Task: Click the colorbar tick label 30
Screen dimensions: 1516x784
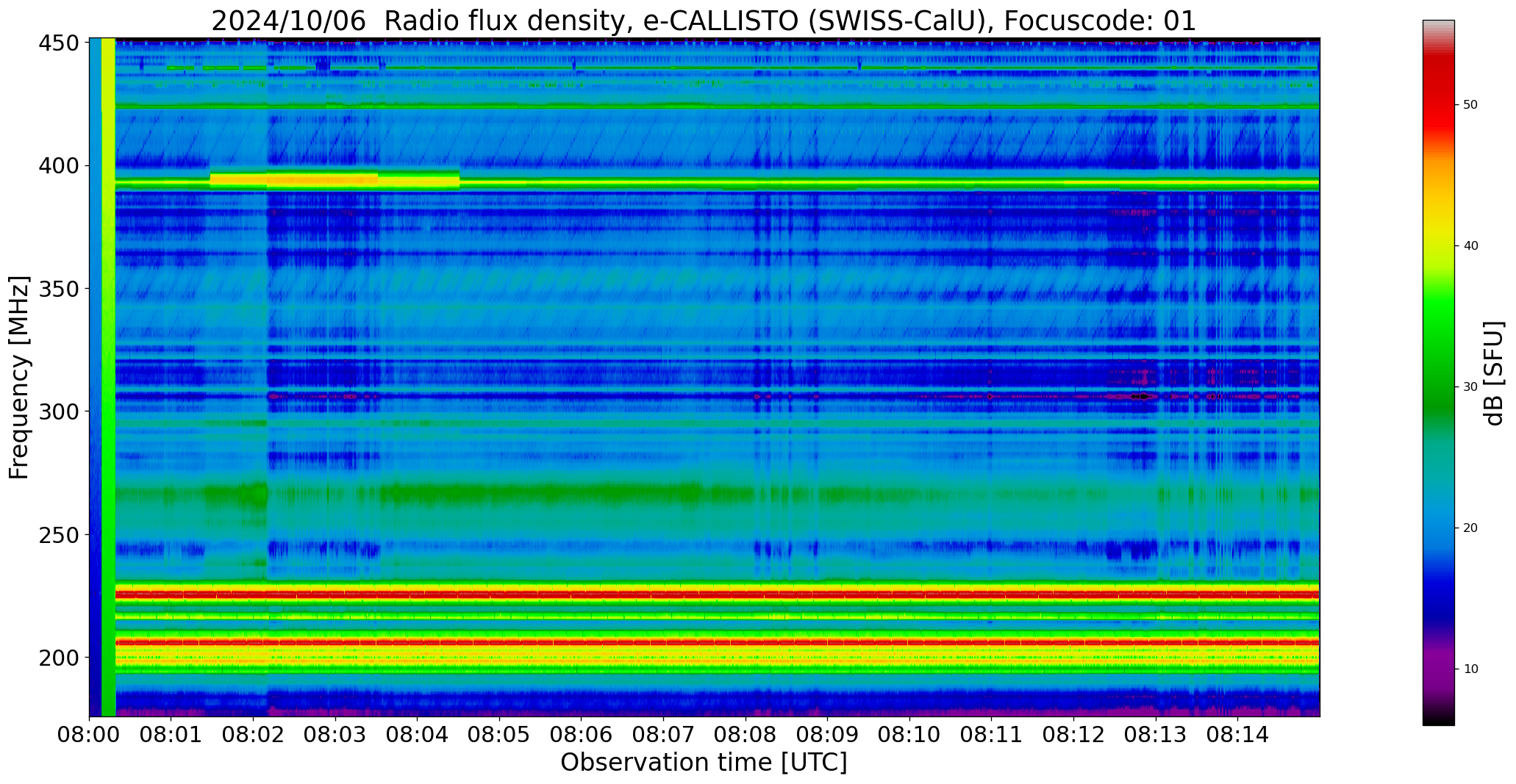Action: [x=1470, y=387]
